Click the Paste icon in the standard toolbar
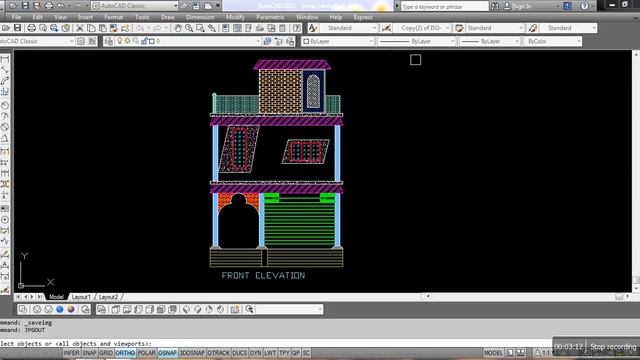 [x=103, y=28]
